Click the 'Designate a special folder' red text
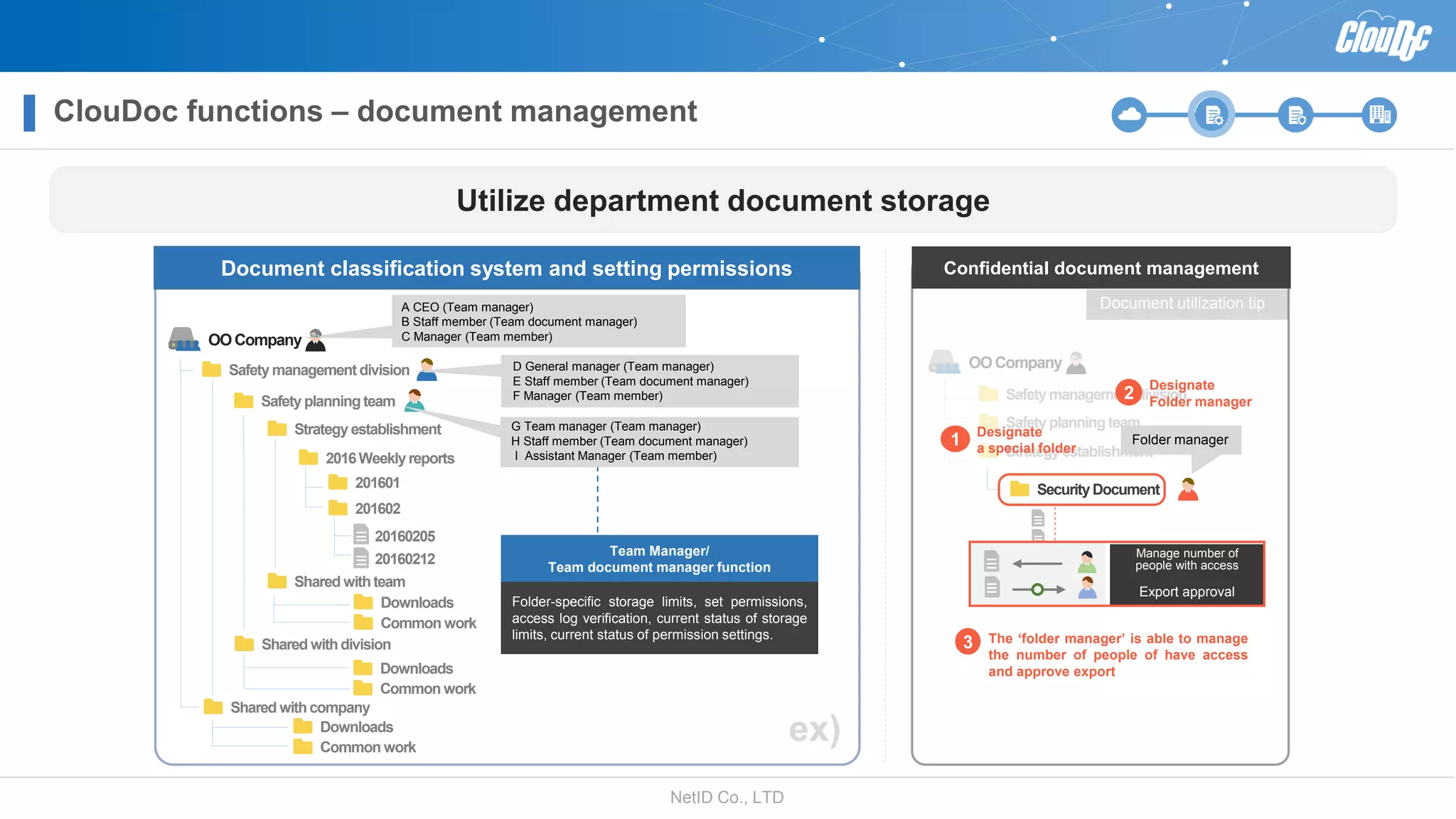This screenshot has width=1456, height=819. 1026,440
